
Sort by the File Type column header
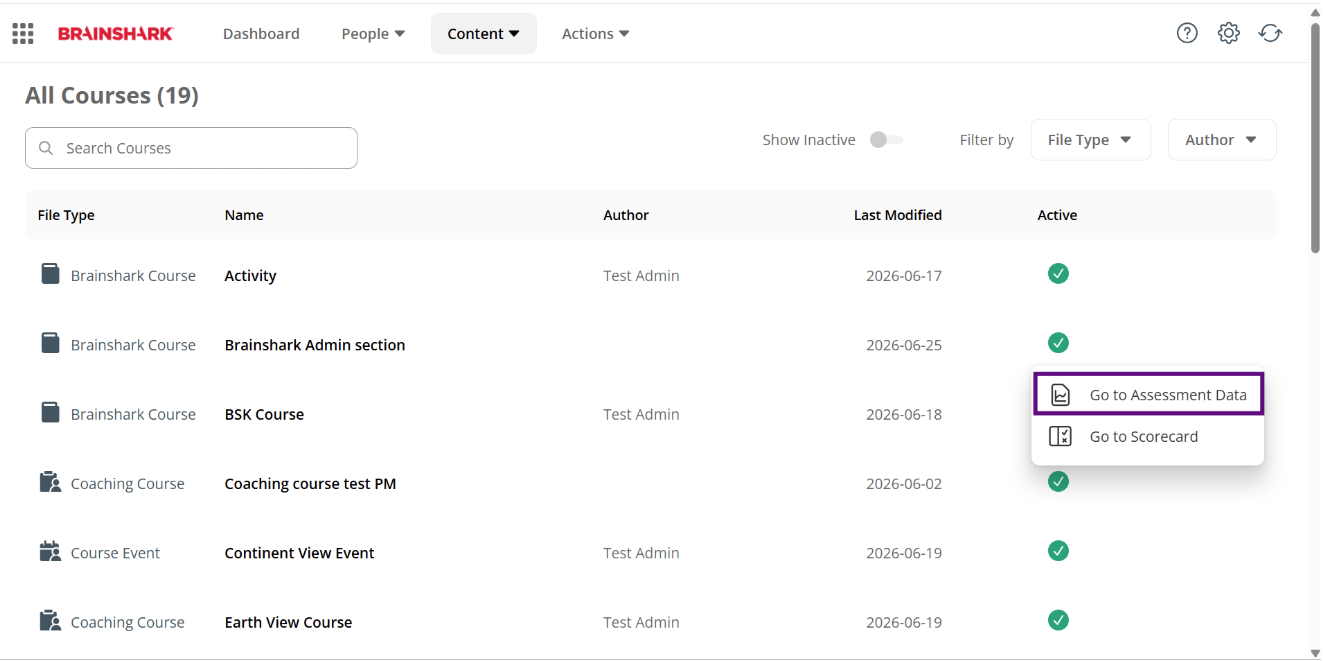coord(66,215)
